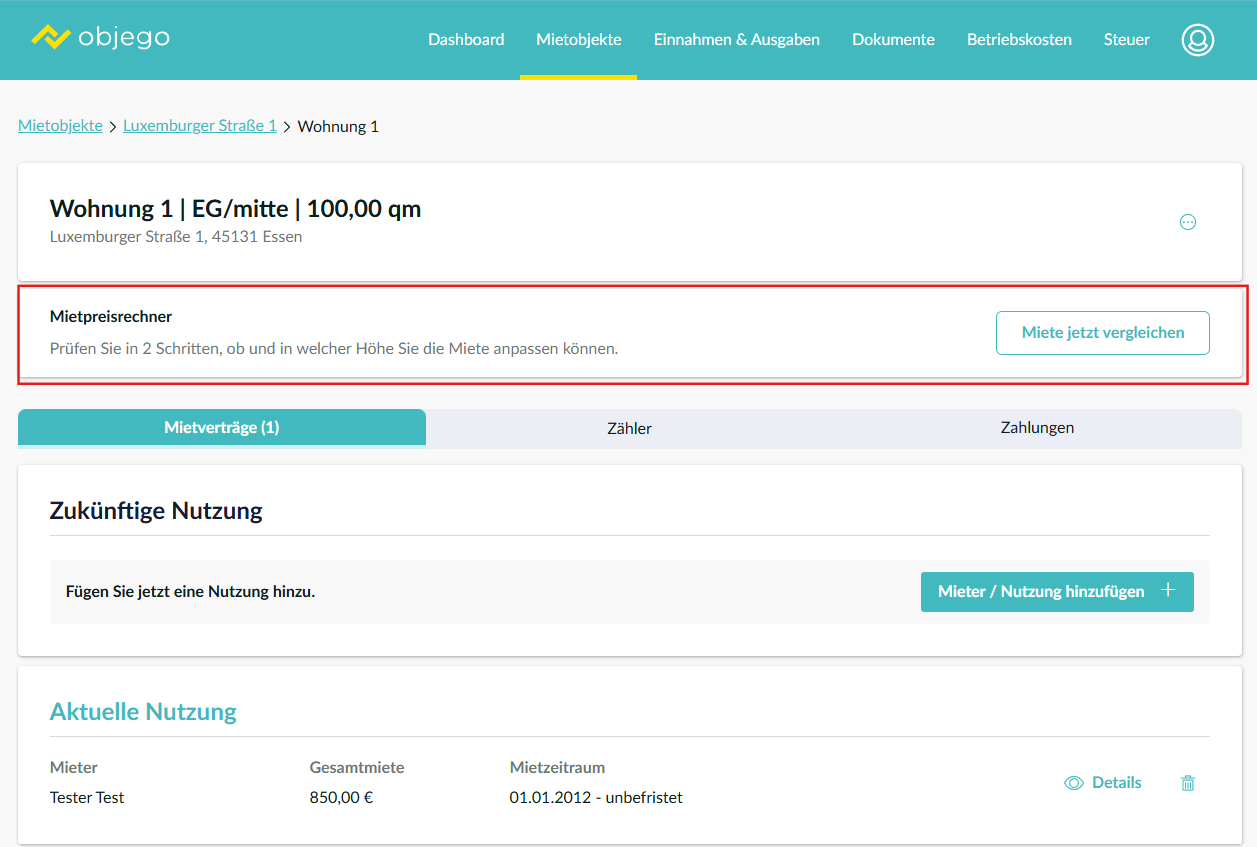Click Wohnung 1 in the breadcrumb trail
Viewport: 1257px width, 847px height.
point(338,127)
